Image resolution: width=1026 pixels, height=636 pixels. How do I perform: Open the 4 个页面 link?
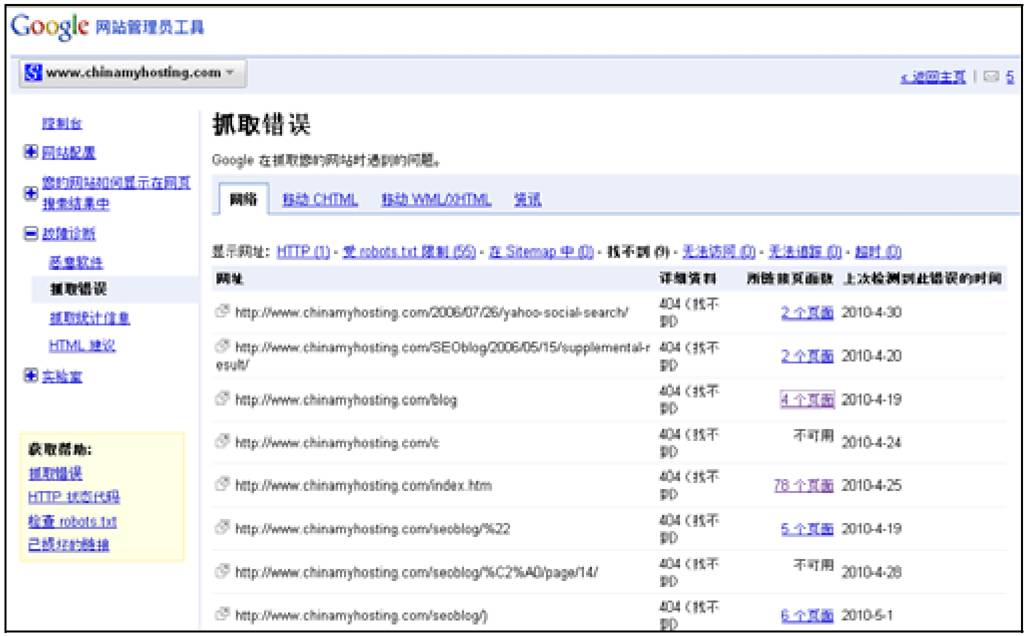(807, 399)
